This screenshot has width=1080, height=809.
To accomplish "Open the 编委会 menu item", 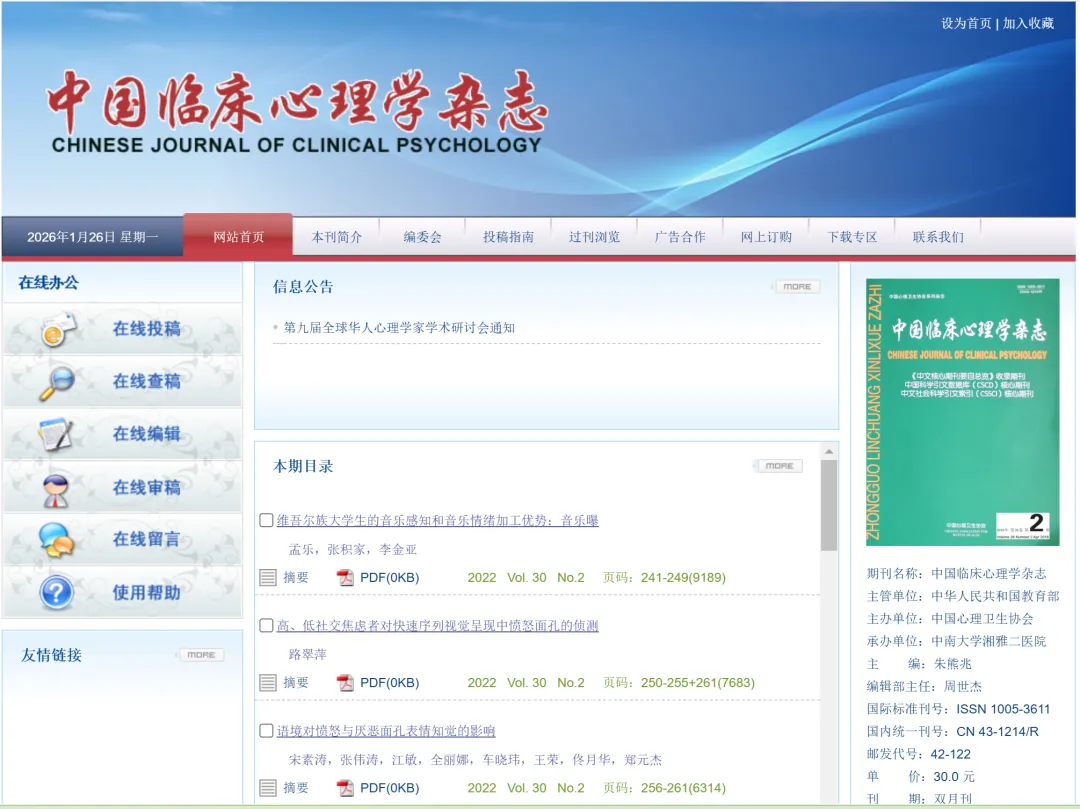I will (x=422, y=237).
